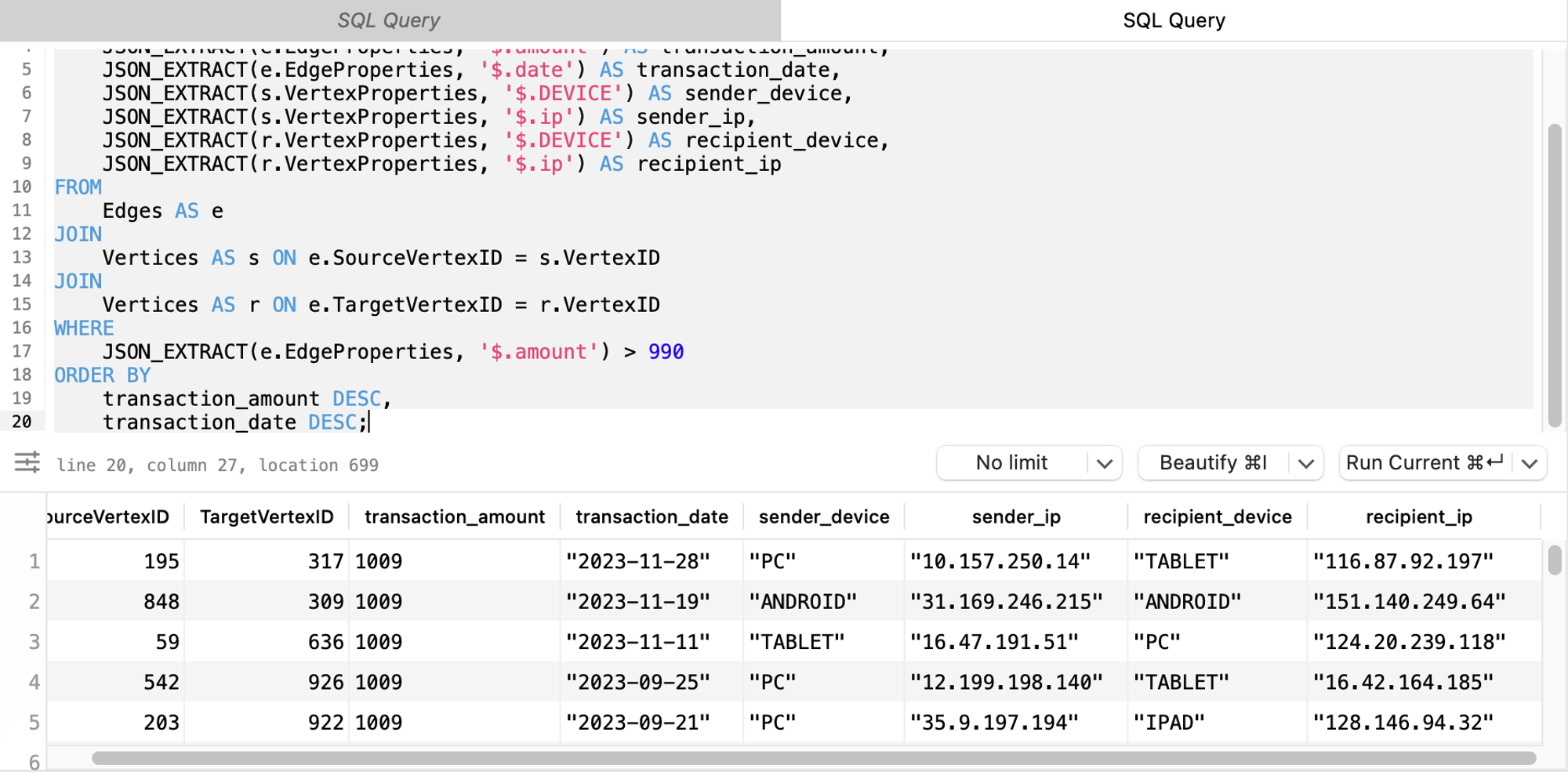Click the results horizontal scrollbar
Screen dimensions: 1568x772
814,758
